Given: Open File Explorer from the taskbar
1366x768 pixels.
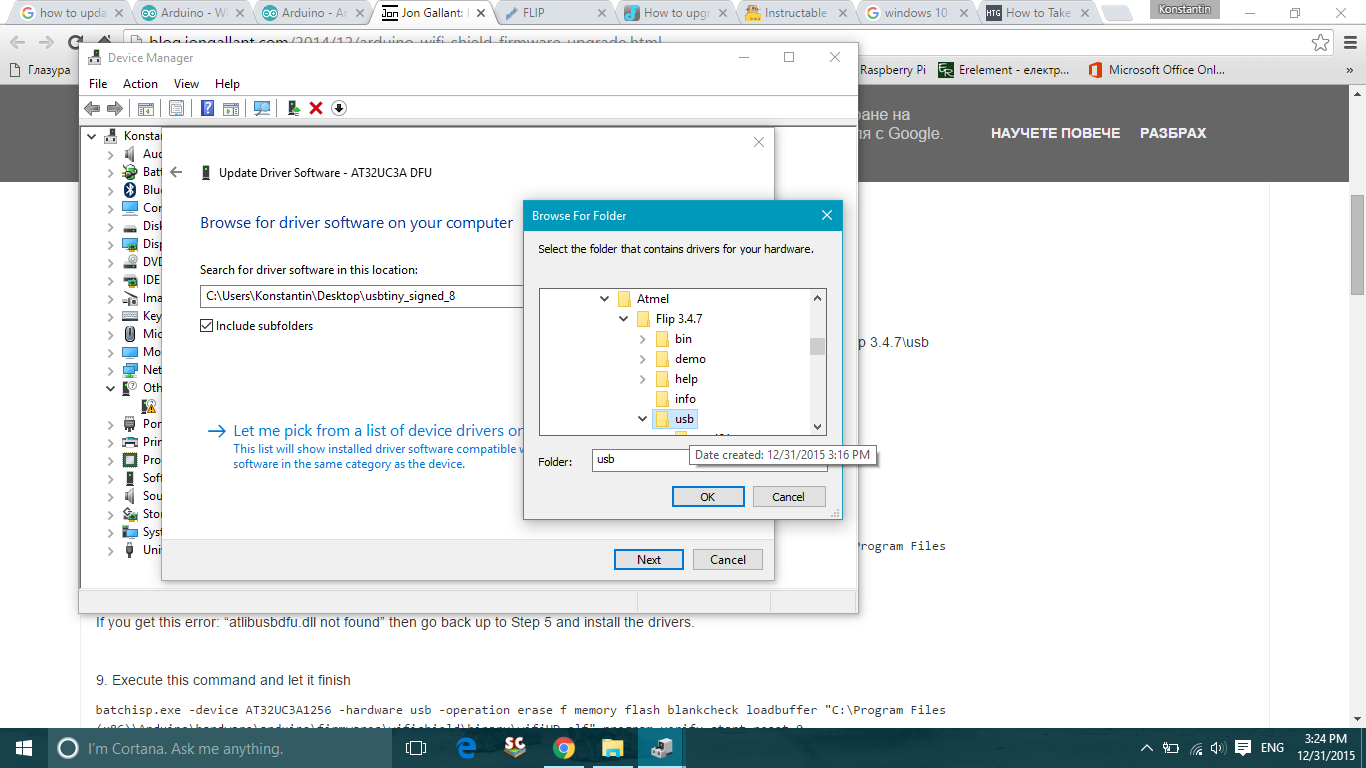Looking at the screenshot, I should point(611,747).
